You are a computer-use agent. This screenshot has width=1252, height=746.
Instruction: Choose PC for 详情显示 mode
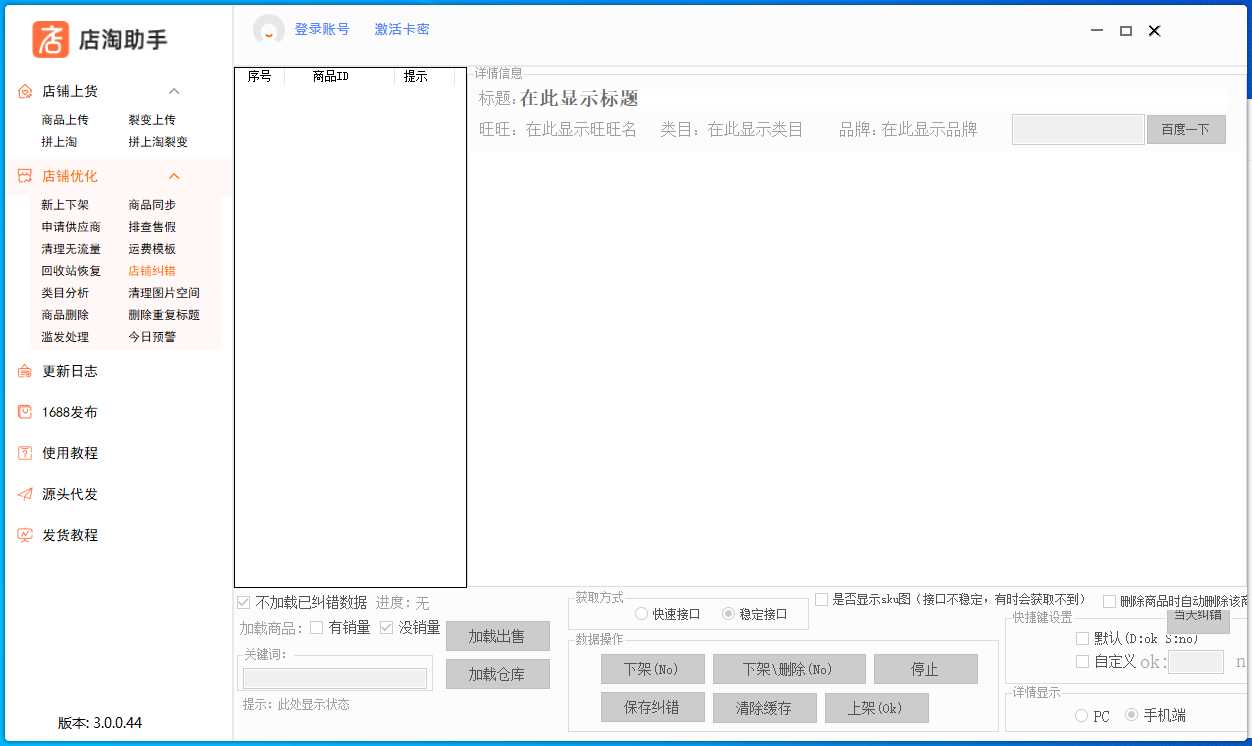coord(1081,716)
